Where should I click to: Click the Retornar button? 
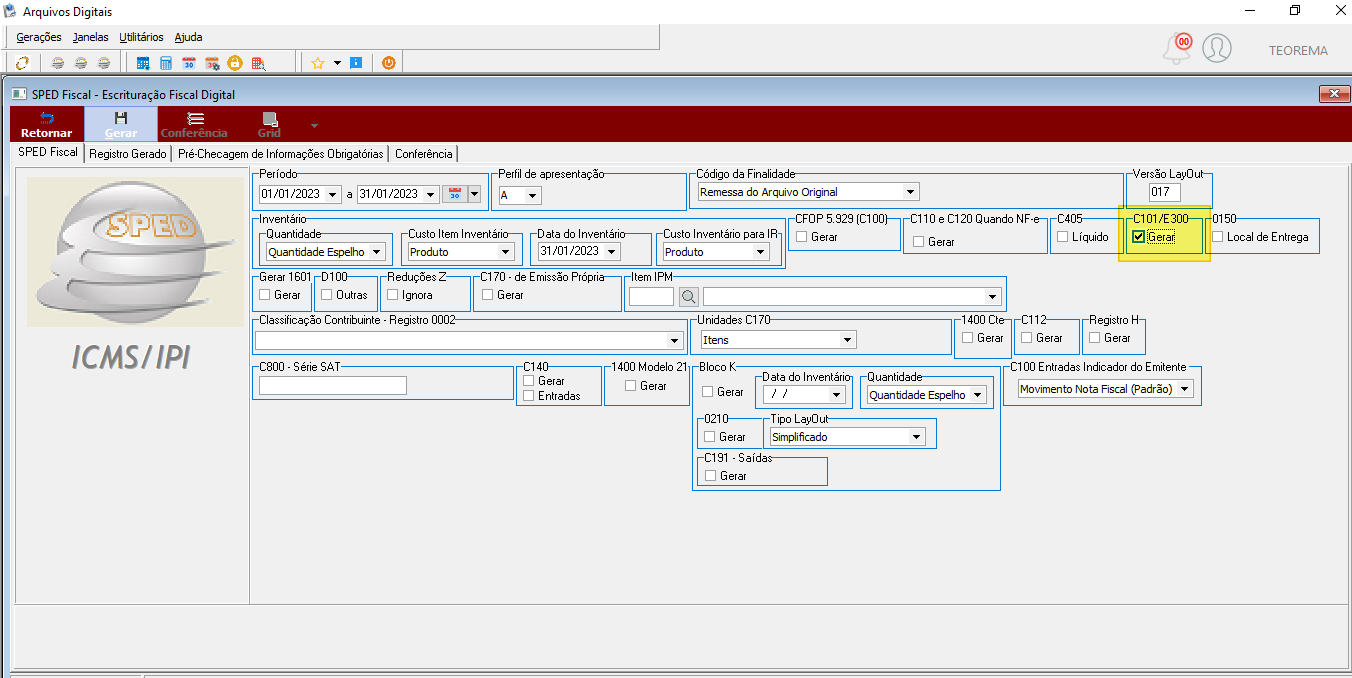[x=46, y=124]
